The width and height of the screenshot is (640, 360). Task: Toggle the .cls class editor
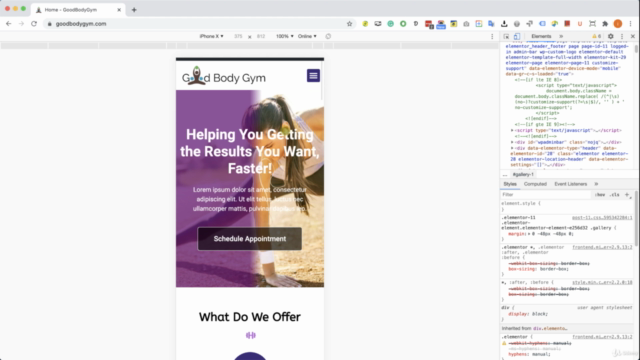[614, 195]
